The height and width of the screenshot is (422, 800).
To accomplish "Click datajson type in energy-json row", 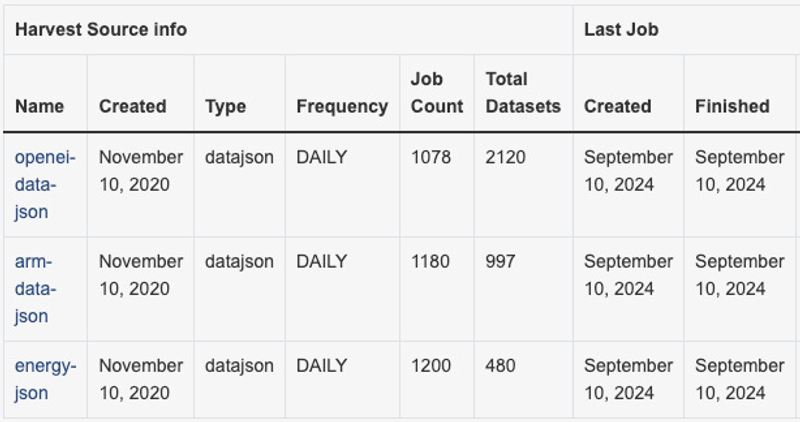I will point(239,365).
